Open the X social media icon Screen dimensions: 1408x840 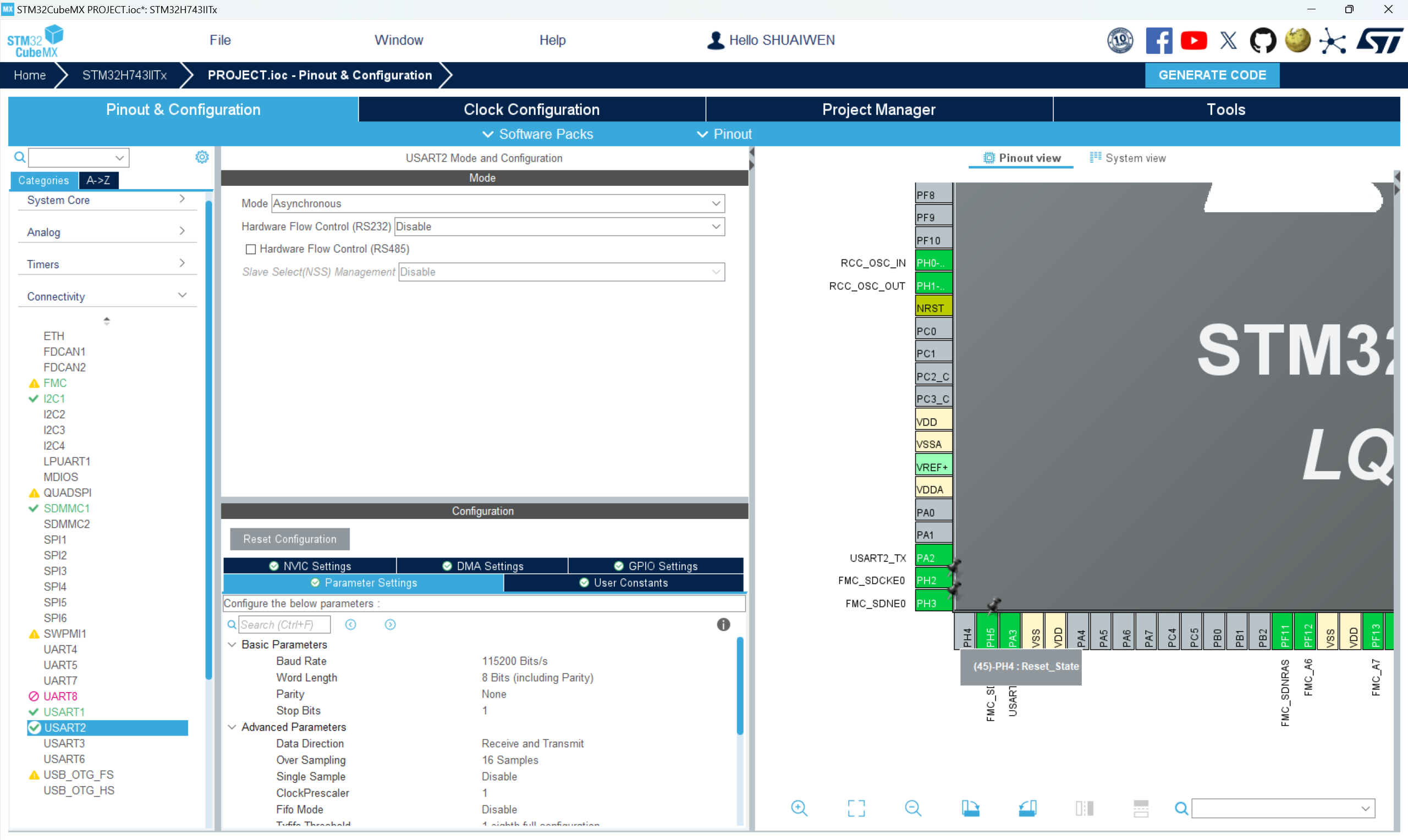1228,40
